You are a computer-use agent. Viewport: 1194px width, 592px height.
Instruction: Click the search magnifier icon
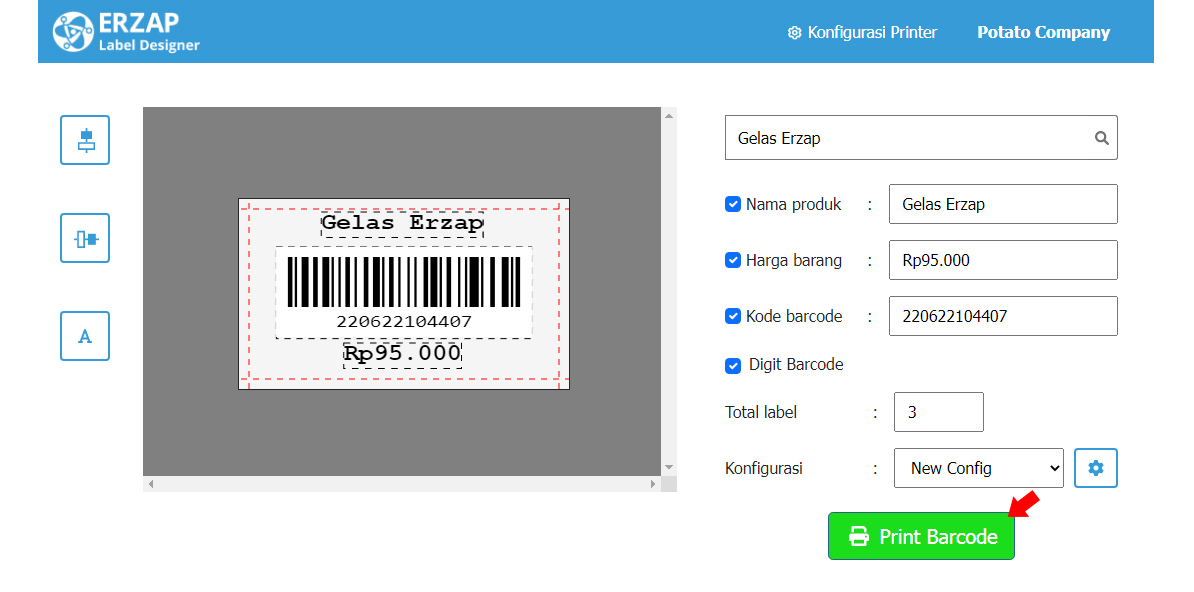[1101, 138]
